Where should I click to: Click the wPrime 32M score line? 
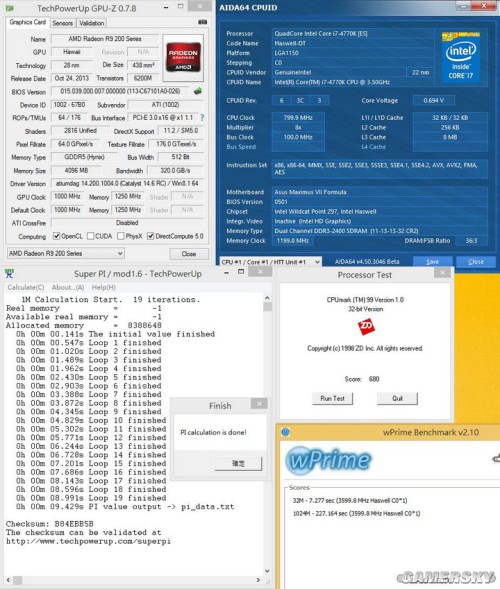coord(350,500)
